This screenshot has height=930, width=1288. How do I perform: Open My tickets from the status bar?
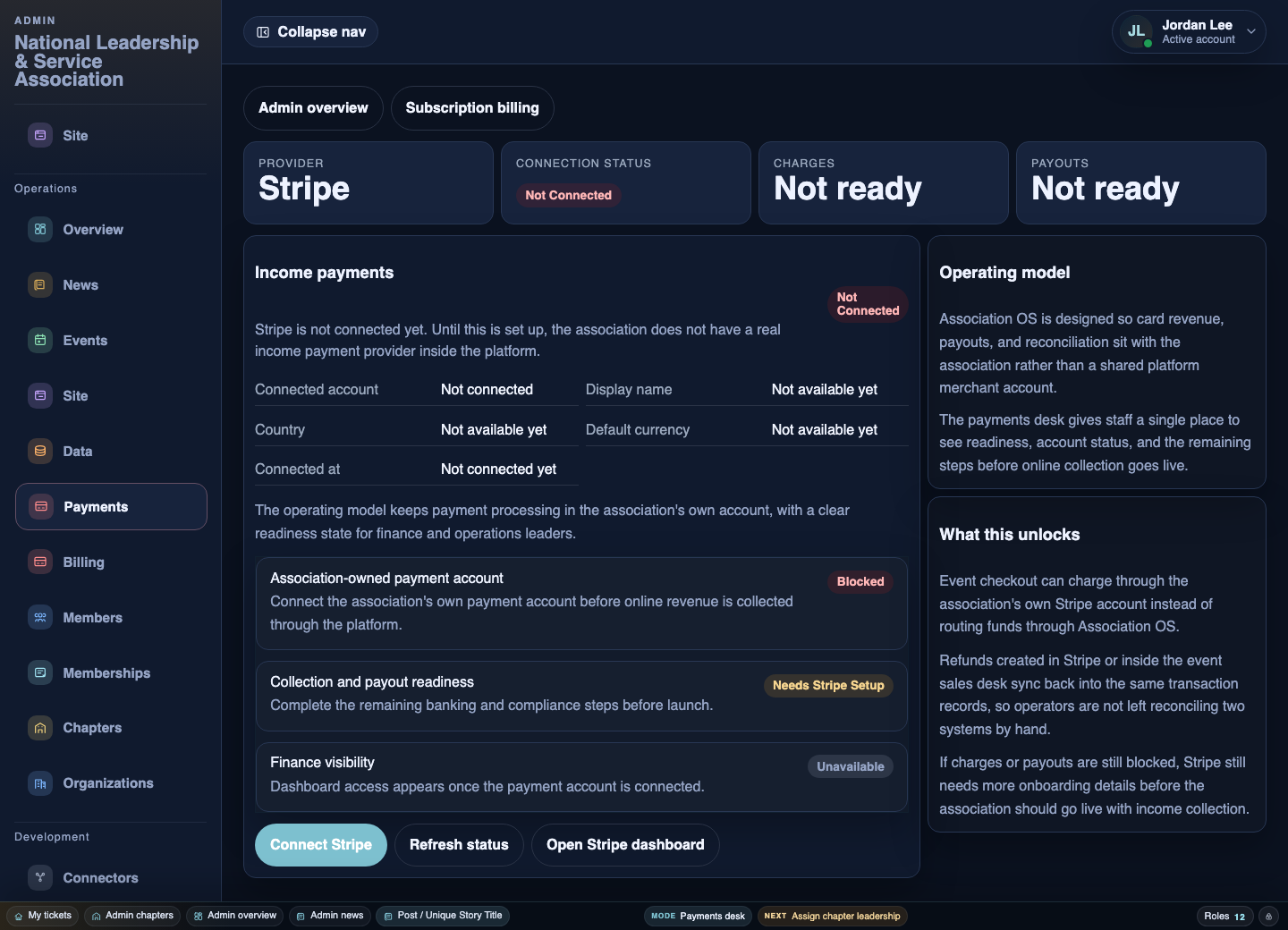(x=42, y=916)
